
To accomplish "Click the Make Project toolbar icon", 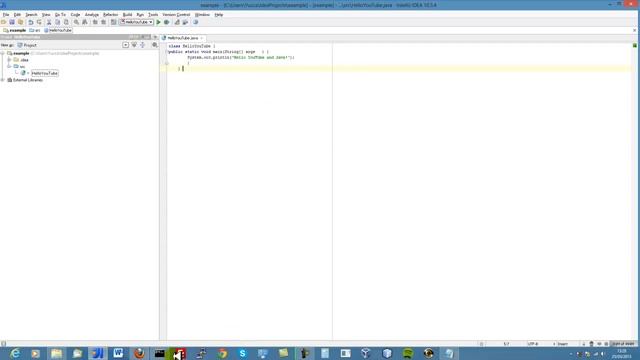I will click(113, 22).
